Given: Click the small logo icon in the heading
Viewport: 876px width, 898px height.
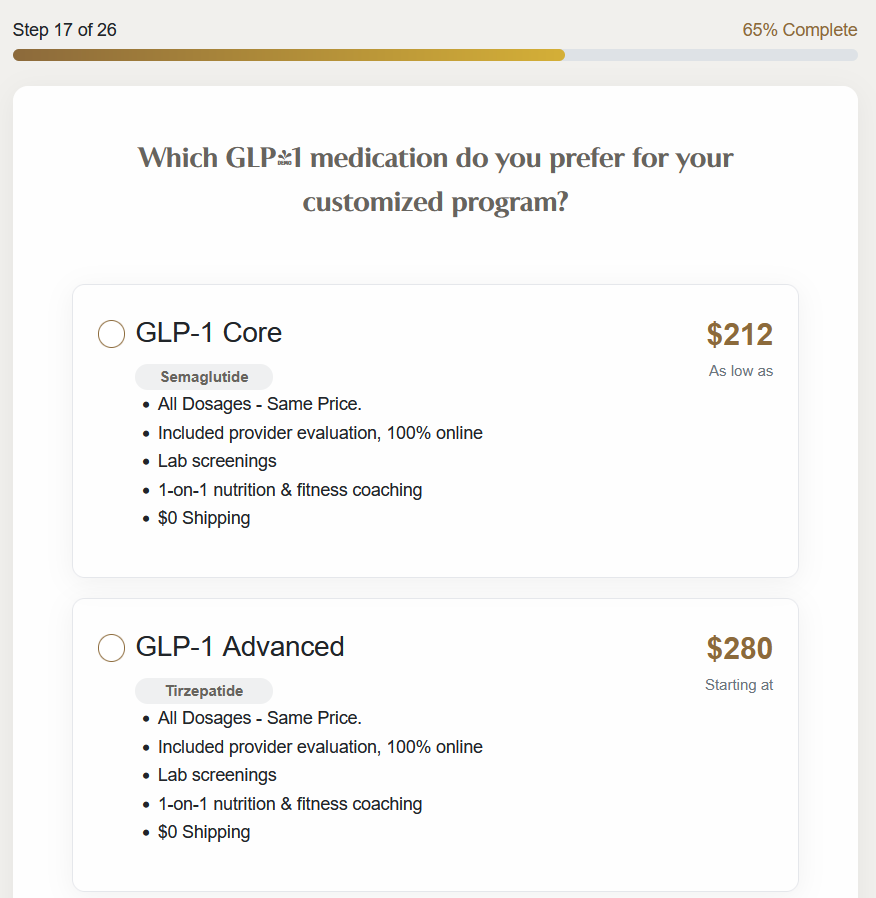Looking at the screenshot, I should click(285, 158).
